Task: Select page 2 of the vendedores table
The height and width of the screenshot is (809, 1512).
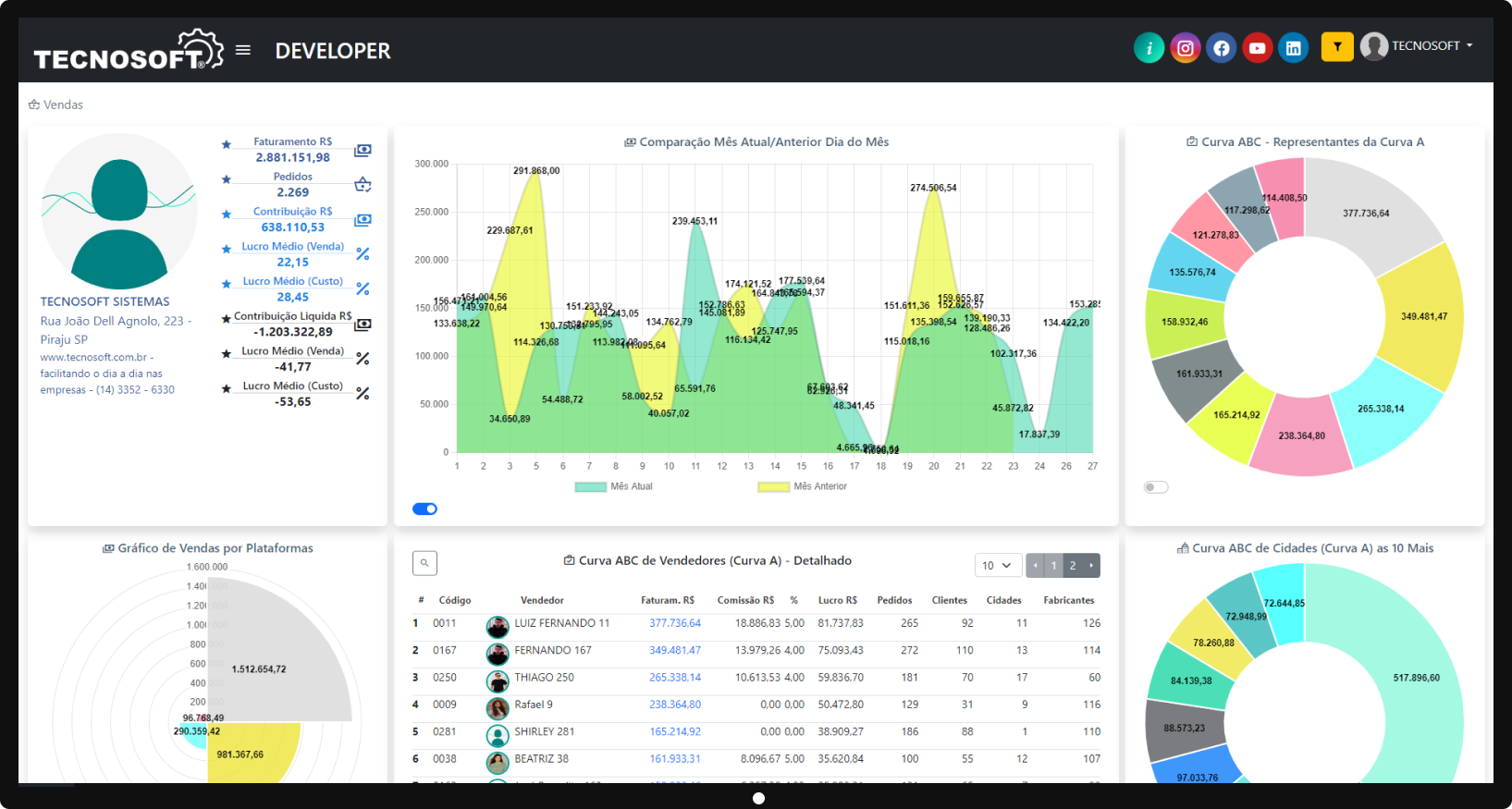Action: (1073, 565)
